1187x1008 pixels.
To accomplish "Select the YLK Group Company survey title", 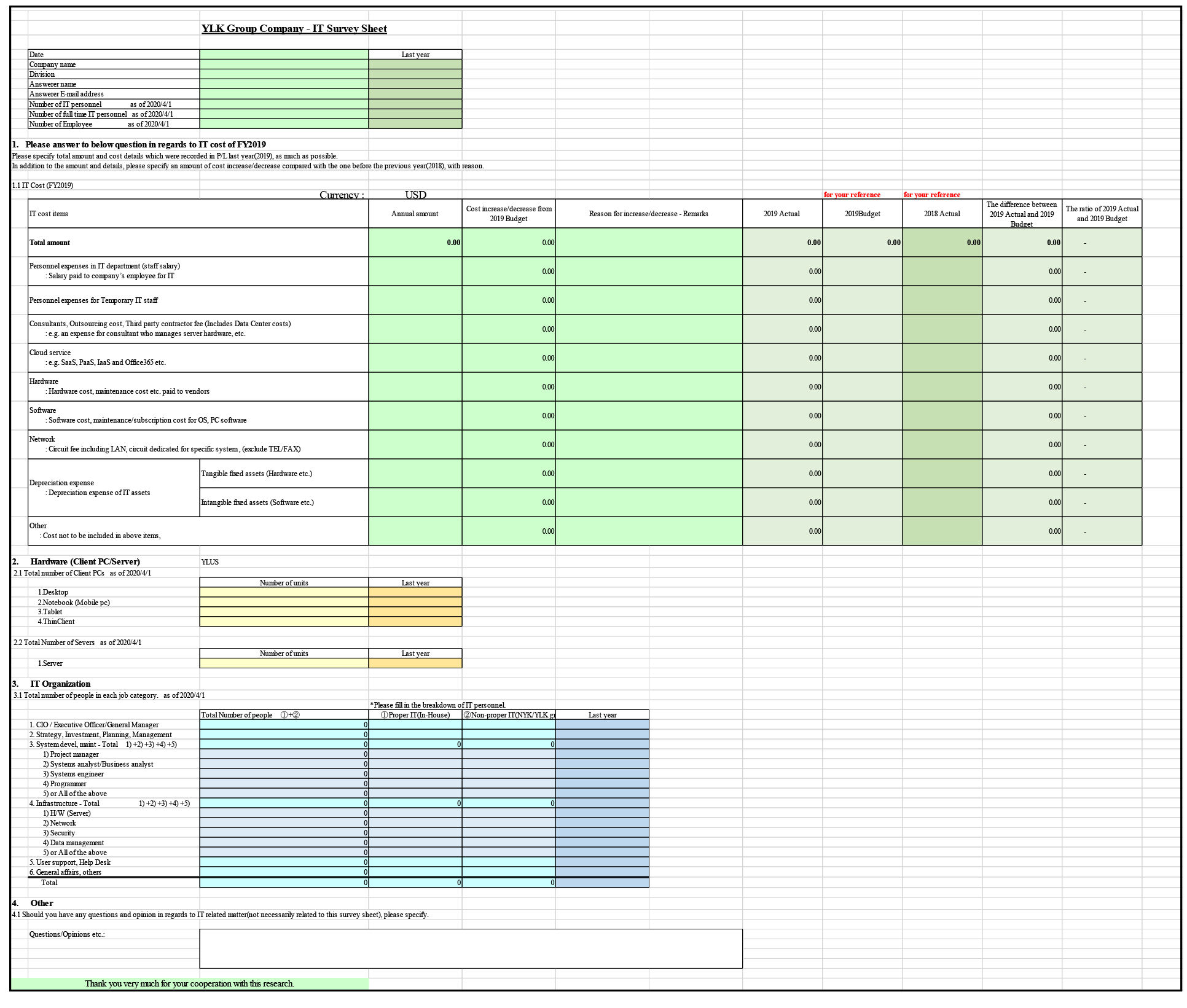I will click(294, 29).
